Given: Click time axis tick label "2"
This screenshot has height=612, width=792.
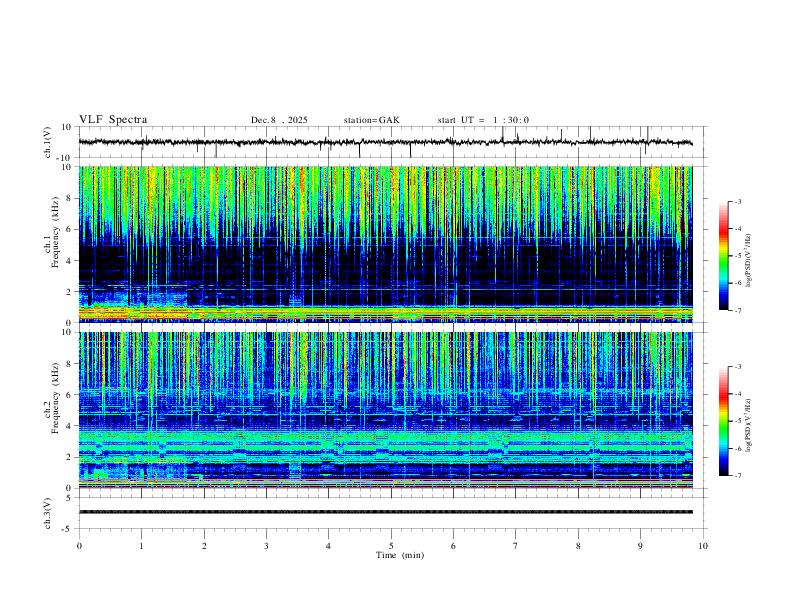Looking at the screenshot, I should 204,546.
